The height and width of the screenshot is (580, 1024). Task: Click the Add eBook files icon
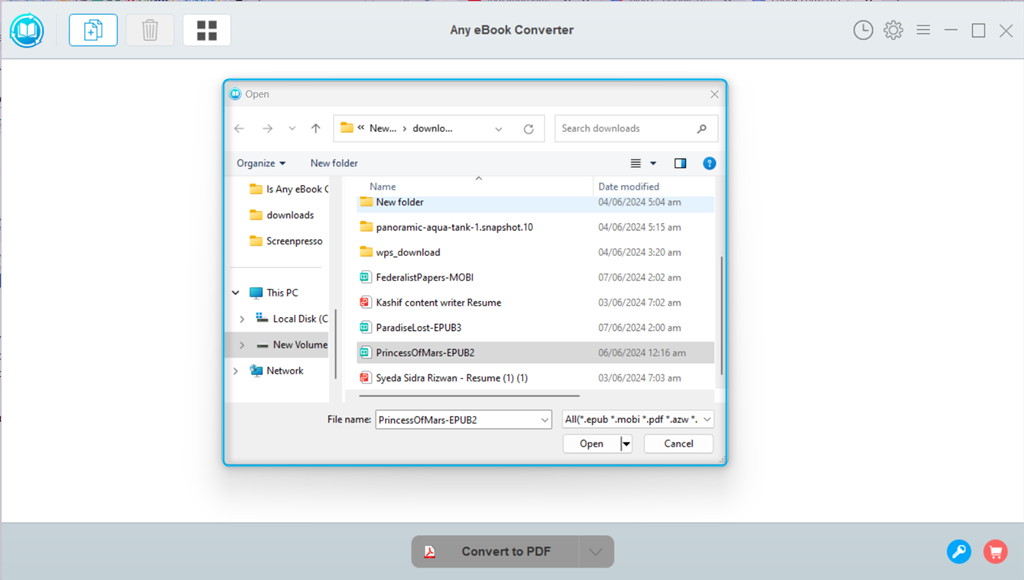pyautogui.click(x=93, y=30)
